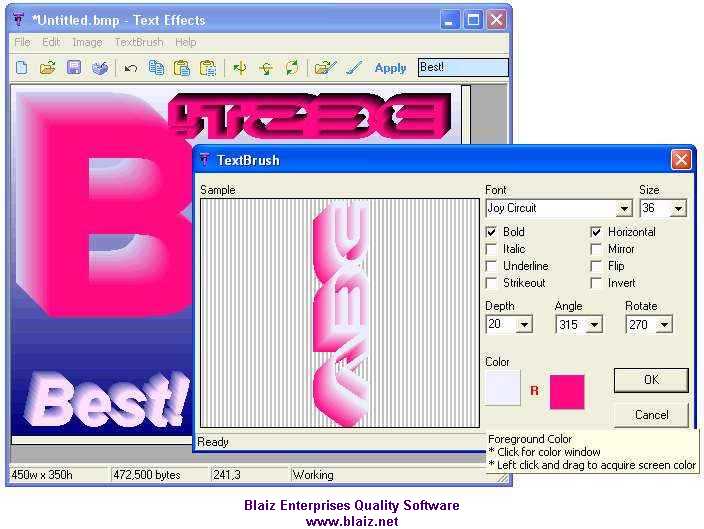Viewport: 704px width, 529px height.
Task: Paste from clipboard icon
Action: 182,68
